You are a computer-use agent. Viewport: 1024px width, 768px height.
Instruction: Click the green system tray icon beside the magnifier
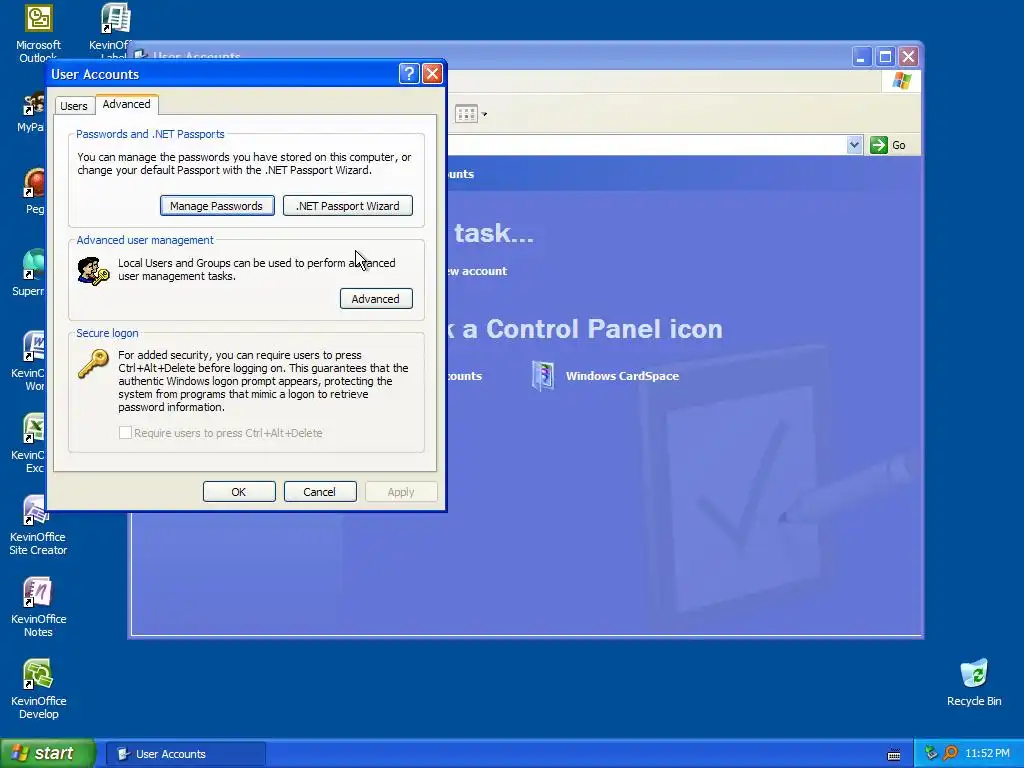click(x=931, y=753)
